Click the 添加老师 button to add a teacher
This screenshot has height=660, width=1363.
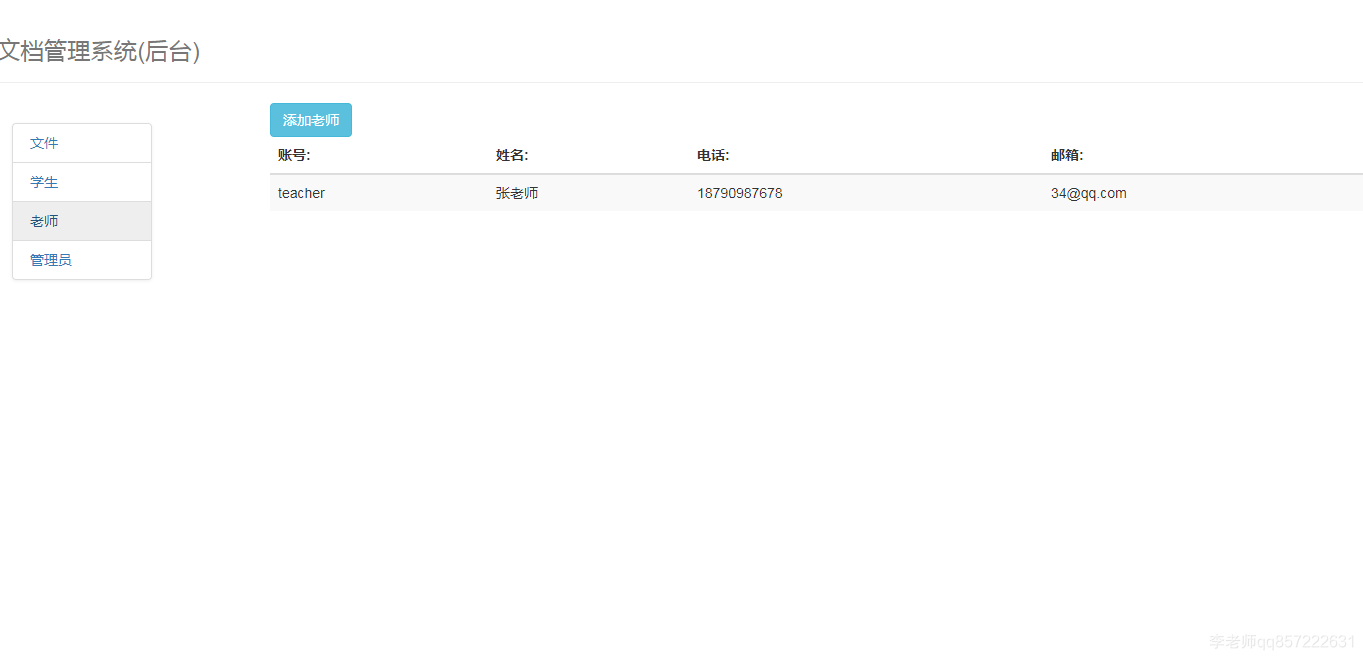[310, 119]
